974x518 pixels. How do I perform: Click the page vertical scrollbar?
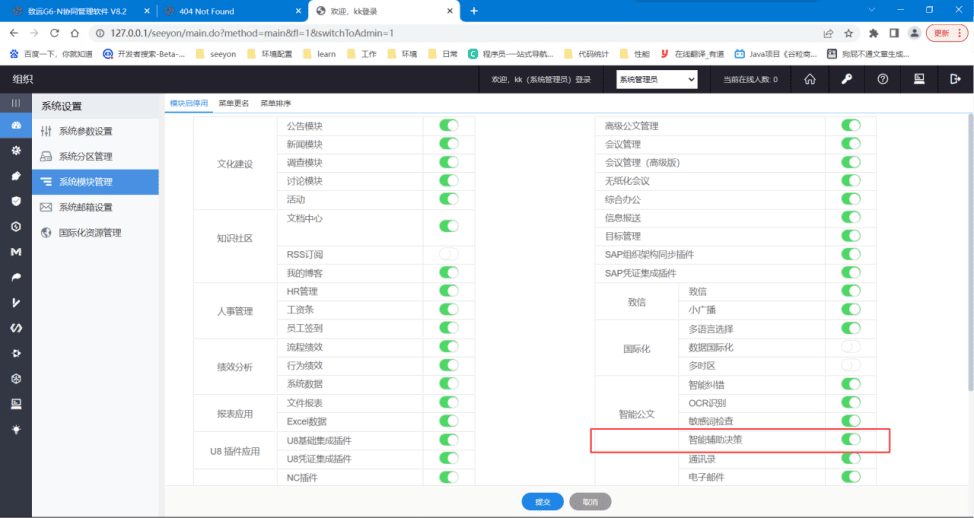click(970, 252)
